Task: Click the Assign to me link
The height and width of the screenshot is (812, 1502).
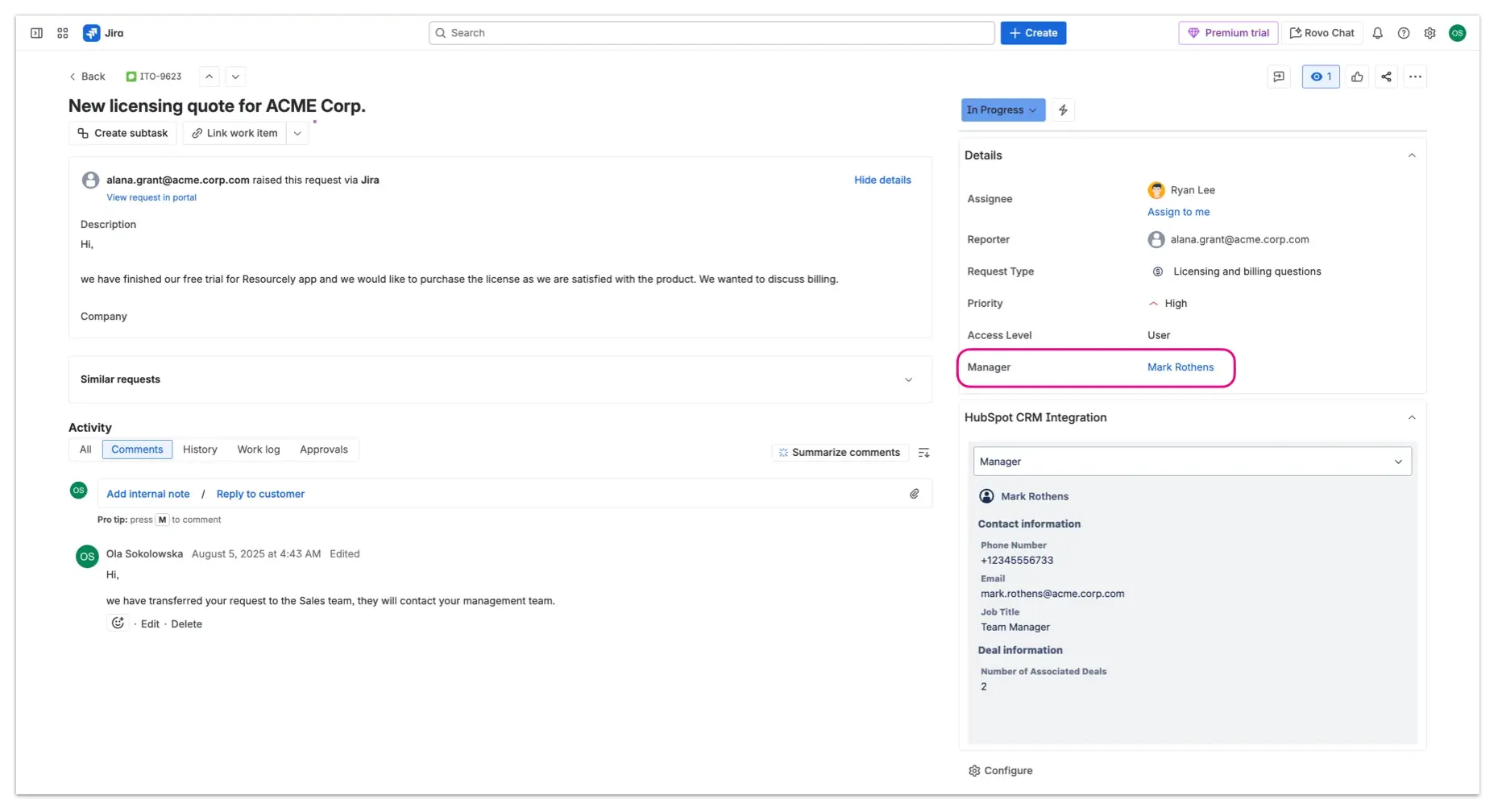Action: click(1178, 212)
